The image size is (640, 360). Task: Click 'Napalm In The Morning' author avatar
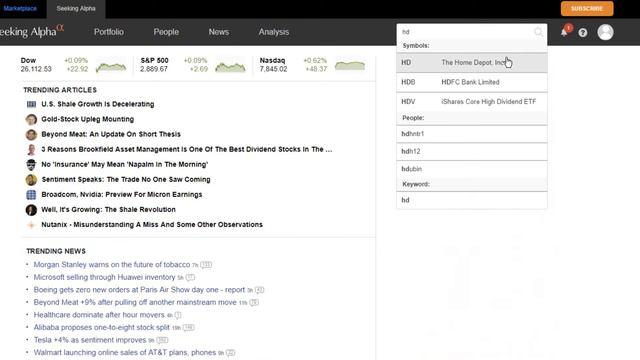point(31,165)
